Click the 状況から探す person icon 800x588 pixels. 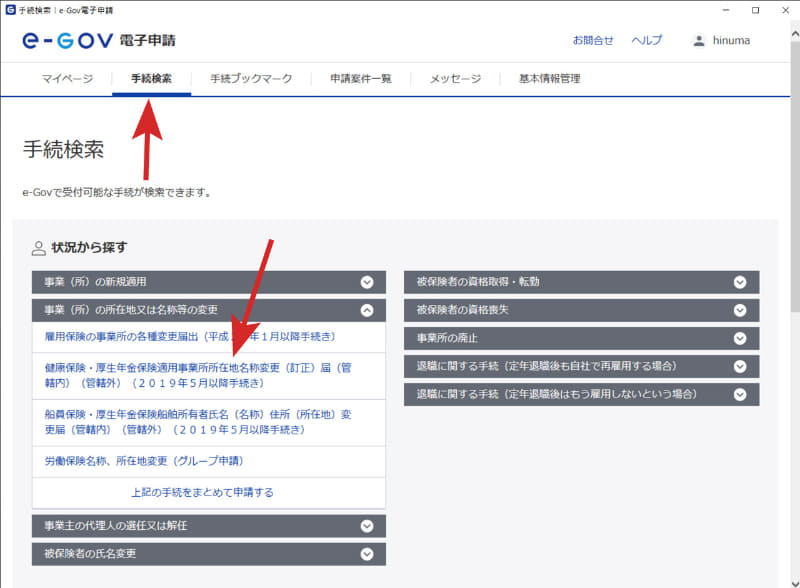tap(38, 248)
